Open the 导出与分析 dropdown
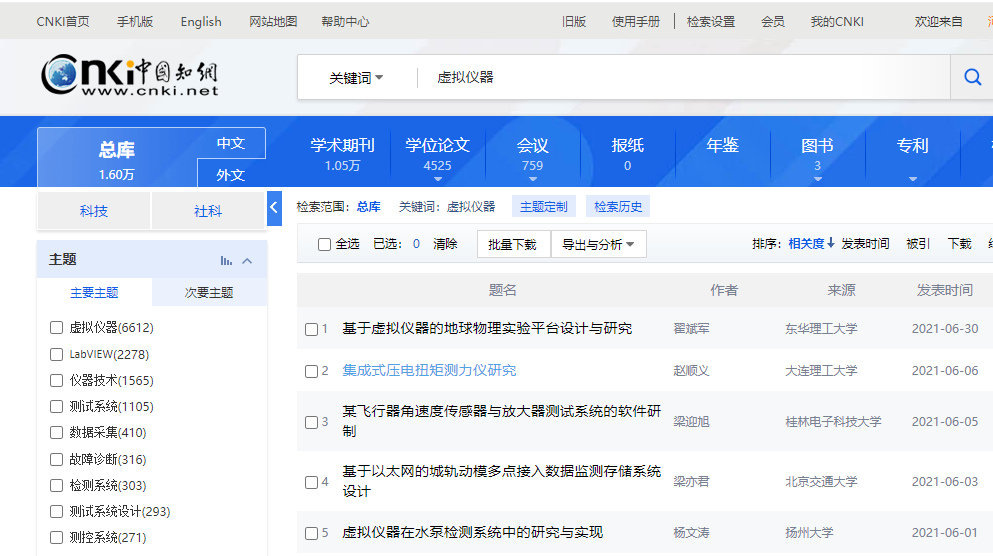Screen dimensions: 993x556 click(598, 244)
